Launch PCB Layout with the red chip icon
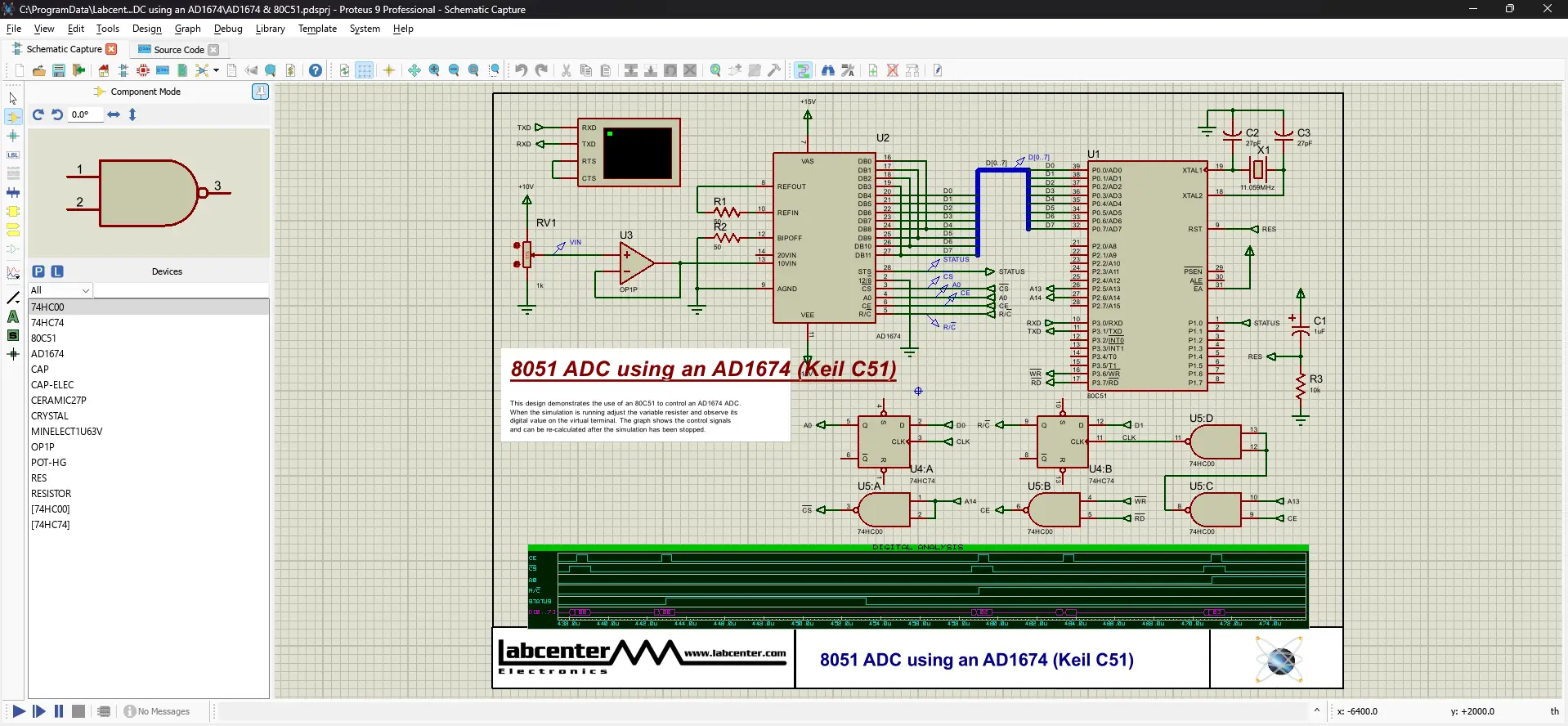This screenshot has height=726, width=1568. pos(143,70)
